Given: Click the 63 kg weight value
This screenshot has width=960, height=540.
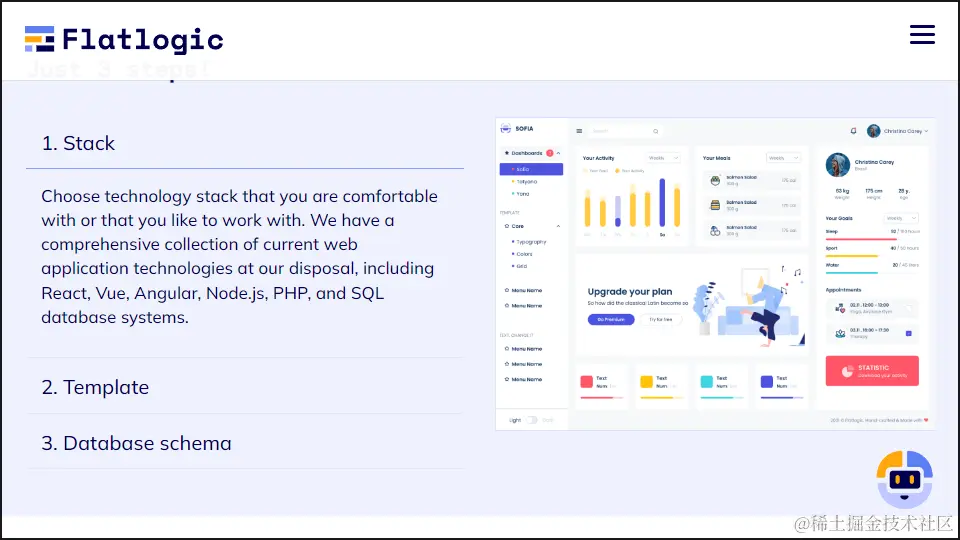Looking at the screenshot, I should pyautogui.click(x=842, y=191).
